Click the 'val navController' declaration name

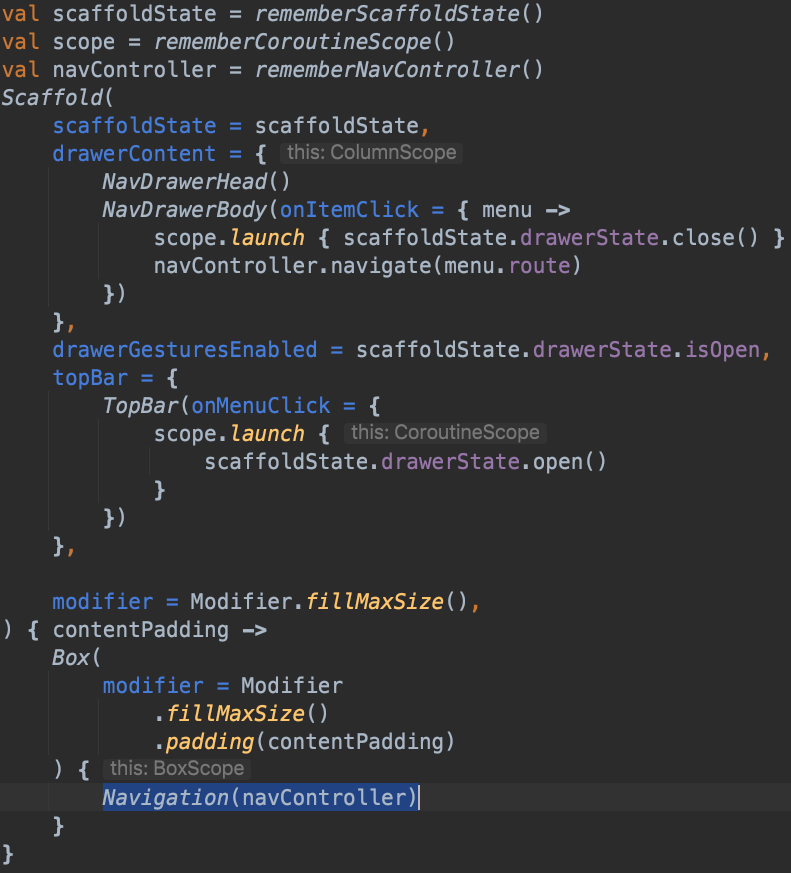(134, 70)
